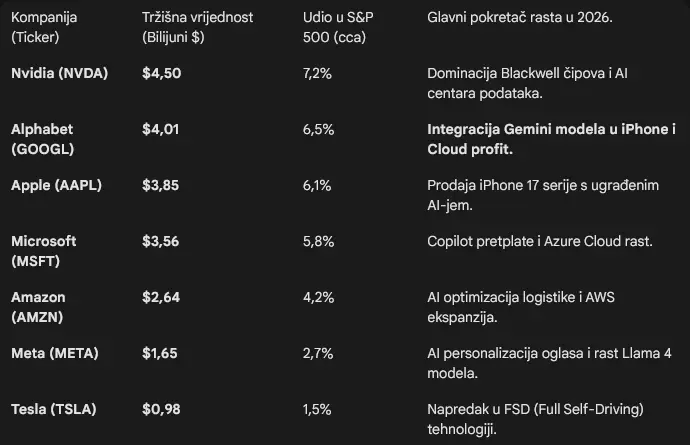Click the Gemini integration bold text

[x=551, y=139]
